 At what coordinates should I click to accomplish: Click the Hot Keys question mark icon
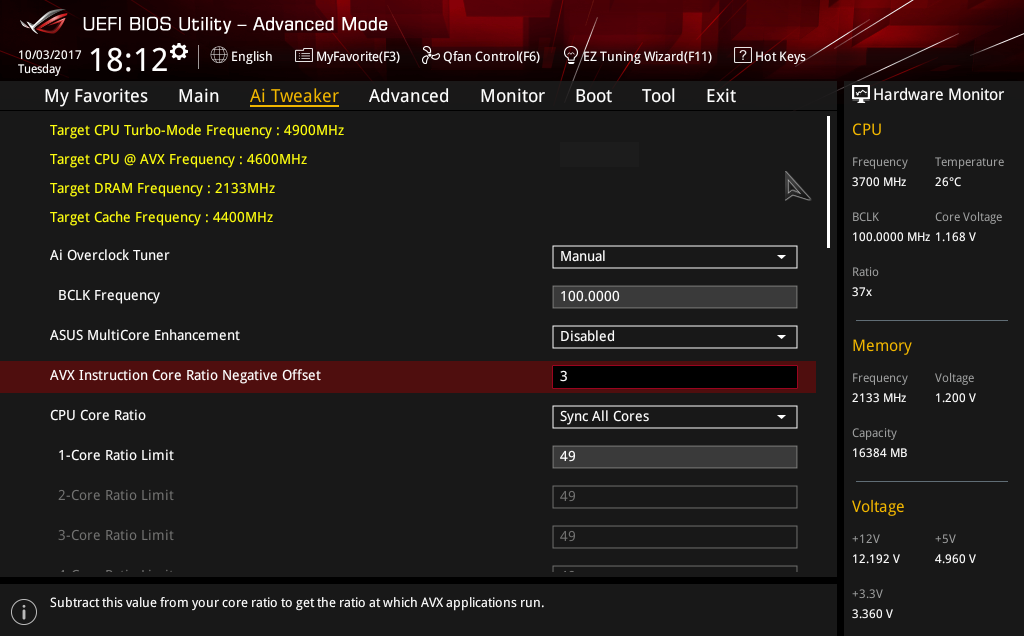[x=743, y=56]
